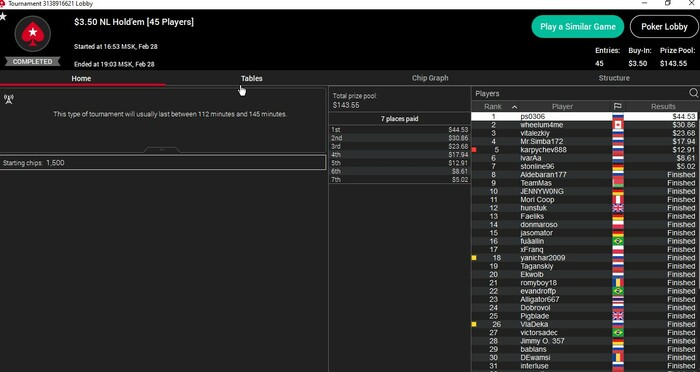Select player bablans row
The image size is (700, 372).
click(x=584, y=349)
